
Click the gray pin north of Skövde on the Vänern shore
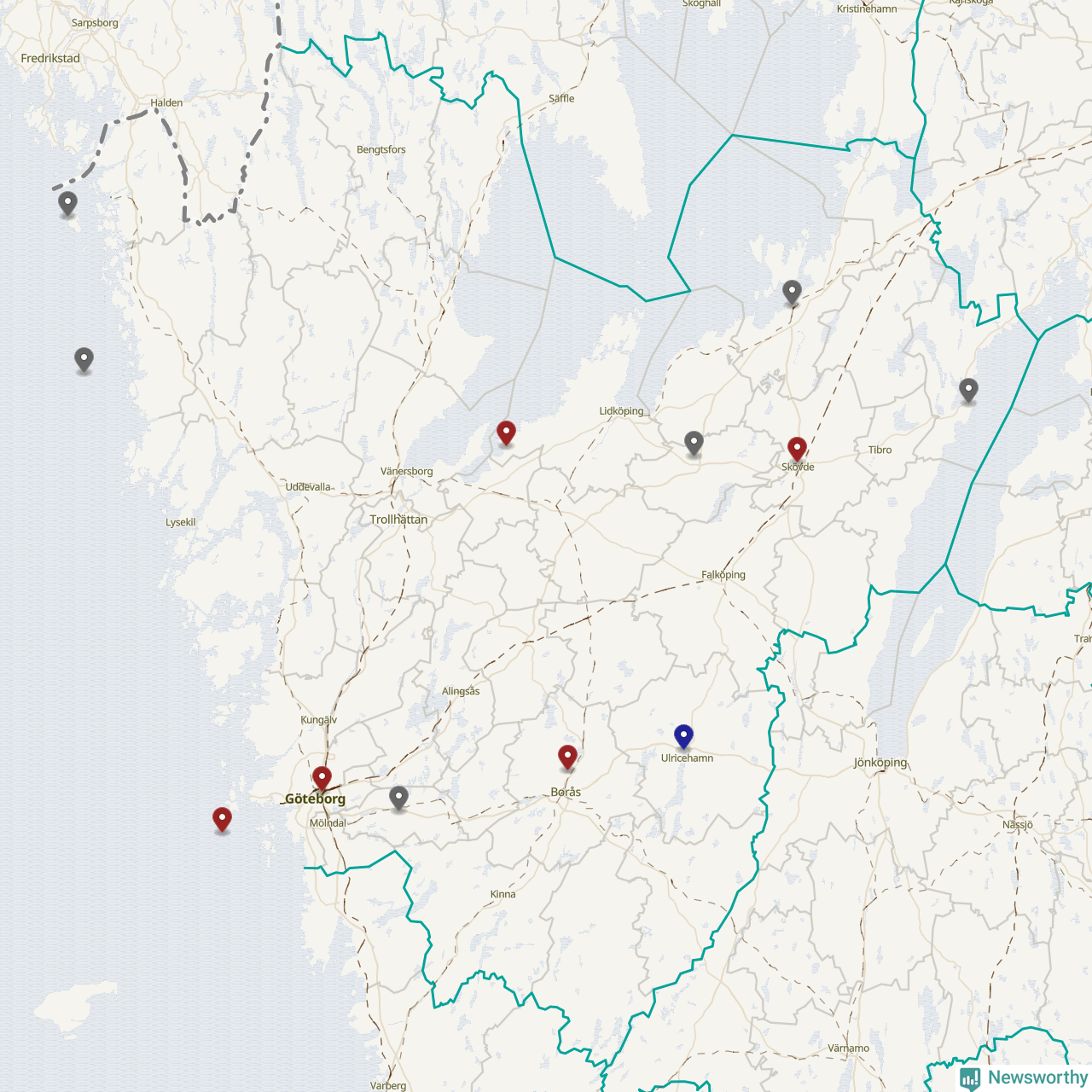(x=792, y=293)
